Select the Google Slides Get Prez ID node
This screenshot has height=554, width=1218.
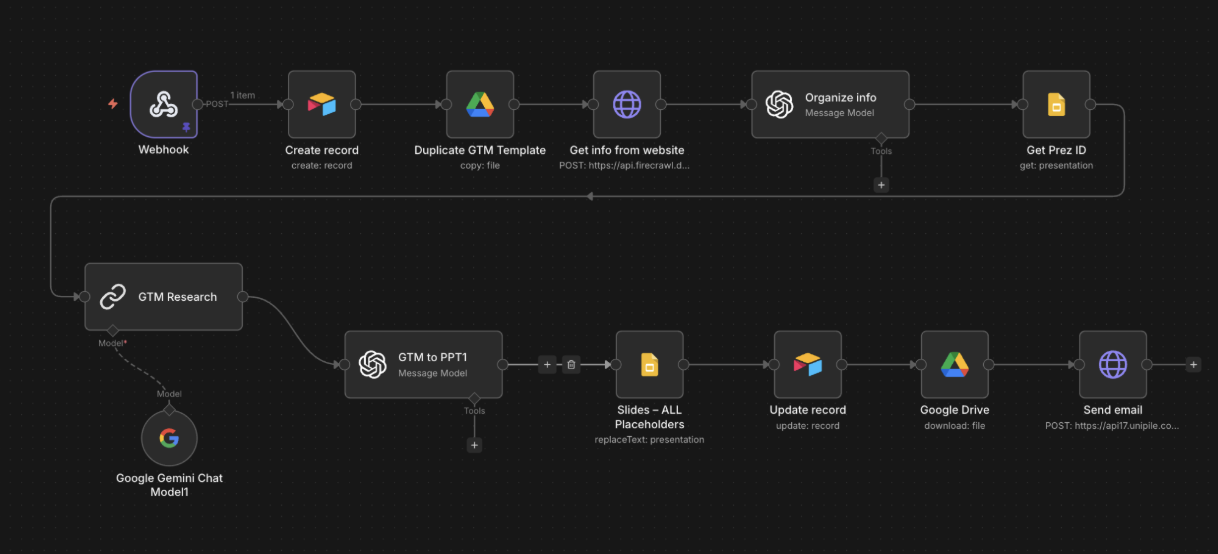[x=1056, y=104]
